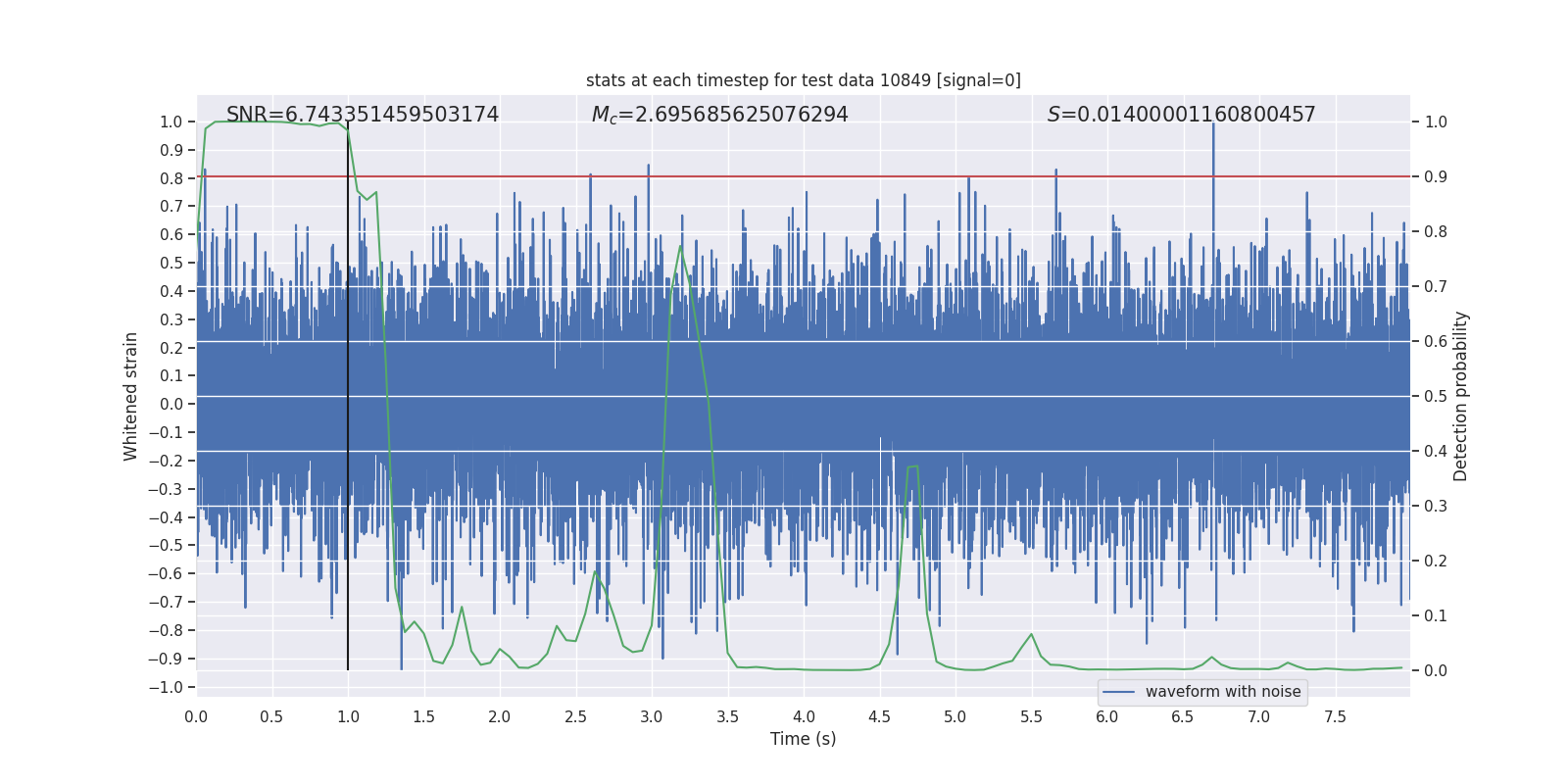The height and width of the screenshot is (784, 1568).
Task: Click the 0.5 tick on Detection probability axis
Action: tap(1436, 397)
